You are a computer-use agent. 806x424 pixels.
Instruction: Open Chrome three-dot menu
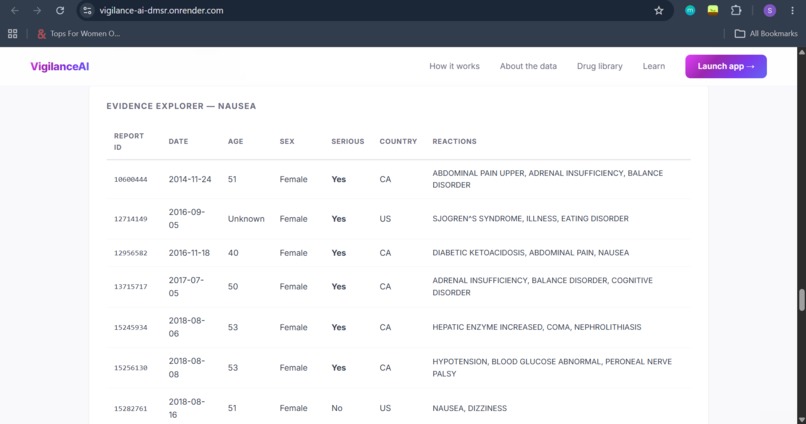[792, 10]
